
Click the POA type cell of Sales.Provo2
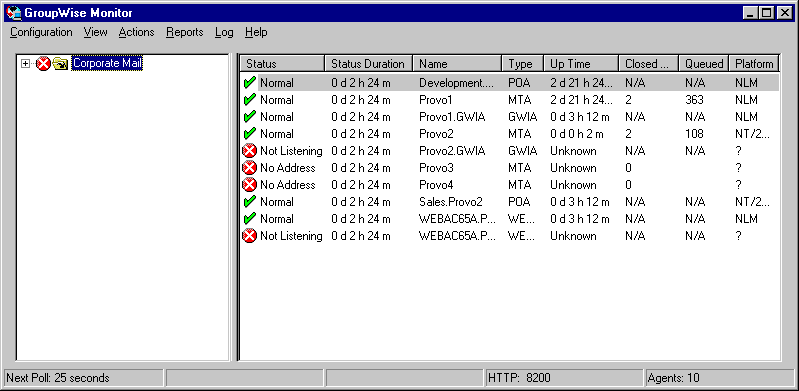519,201
